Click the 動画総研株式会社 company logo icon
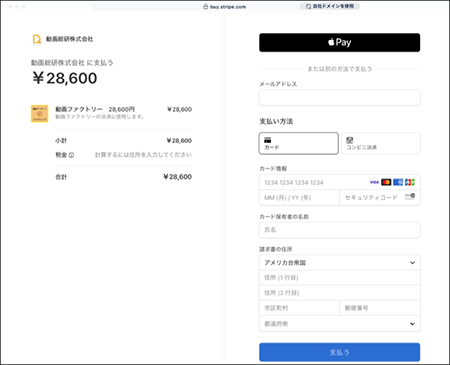450x365 pixels. point(36,39)
